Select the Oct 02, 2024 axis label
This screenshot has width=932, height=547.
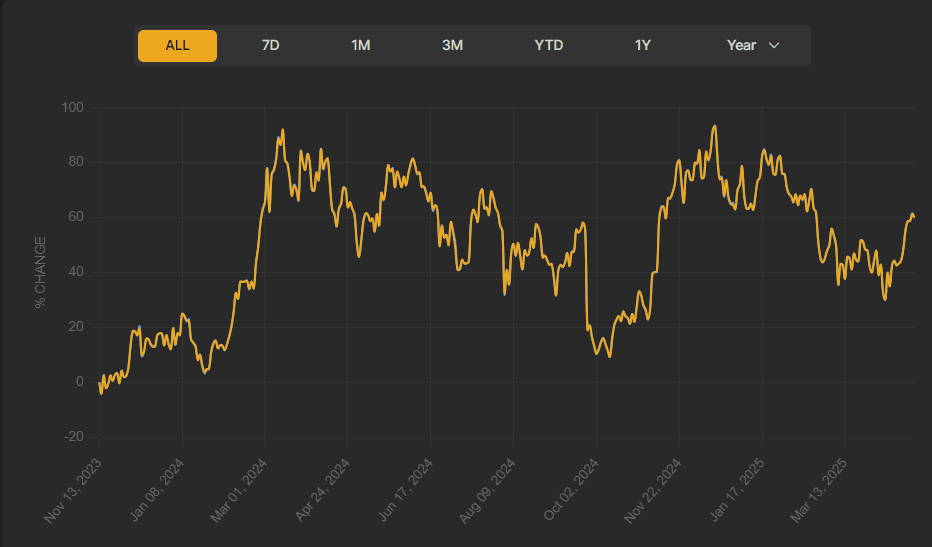point(572,490)
